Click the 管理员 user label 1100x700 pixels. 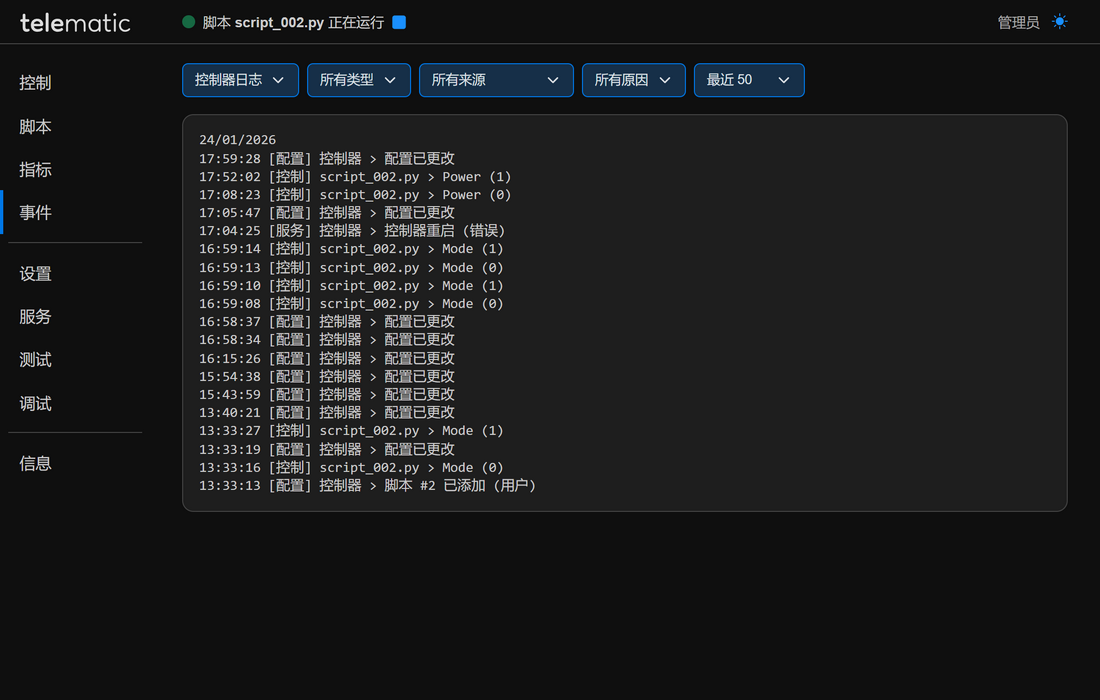tap(1018, 22)
